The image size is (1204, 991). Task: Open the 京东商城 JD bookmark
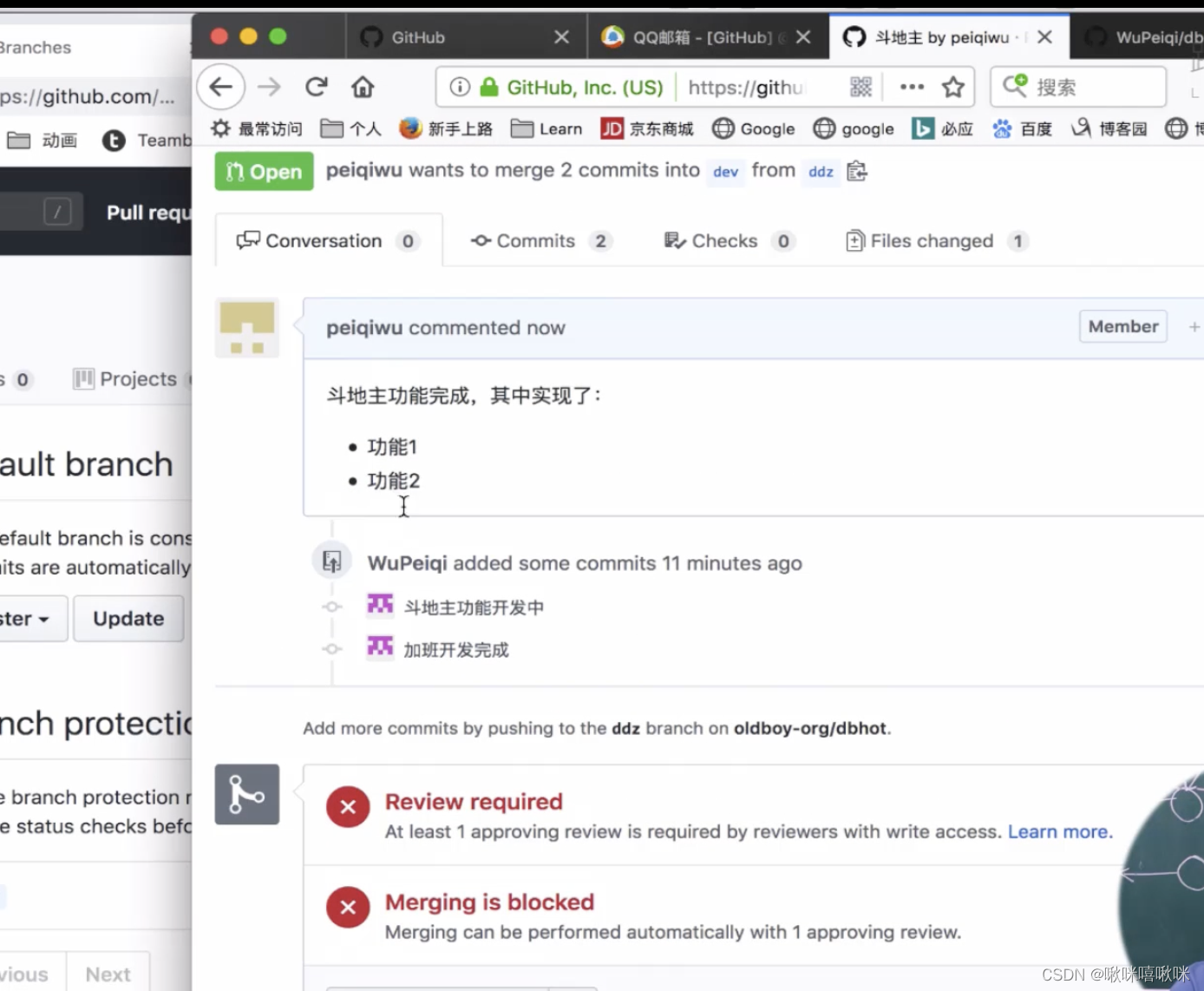647,128
